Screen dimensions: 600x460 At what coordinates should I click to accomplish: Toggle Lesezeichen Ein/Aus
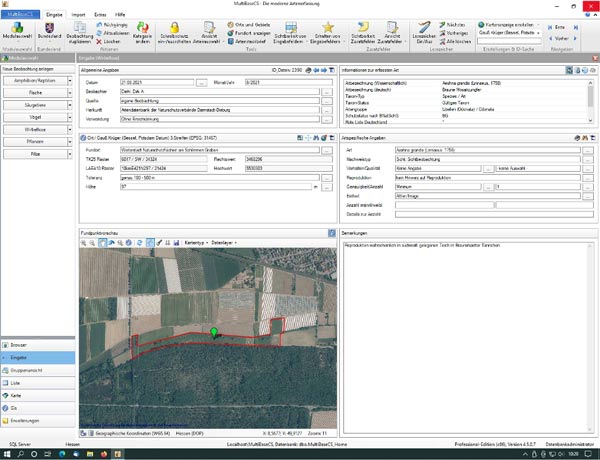pyautogui.click(x=424, y=33)
